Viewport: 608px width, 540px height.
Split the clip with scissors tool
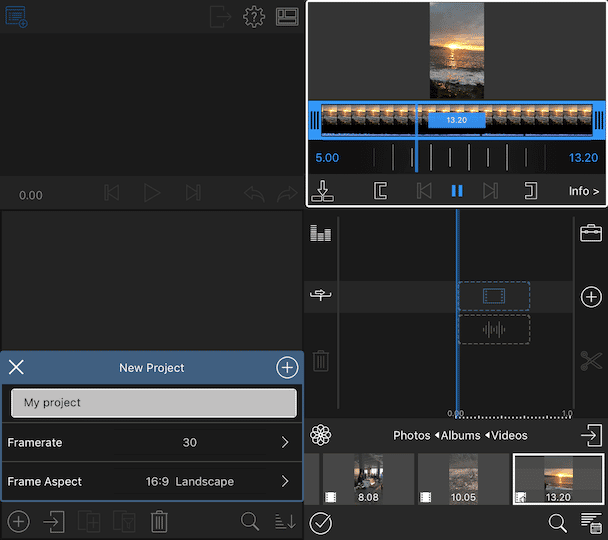[x=591, y=361]
